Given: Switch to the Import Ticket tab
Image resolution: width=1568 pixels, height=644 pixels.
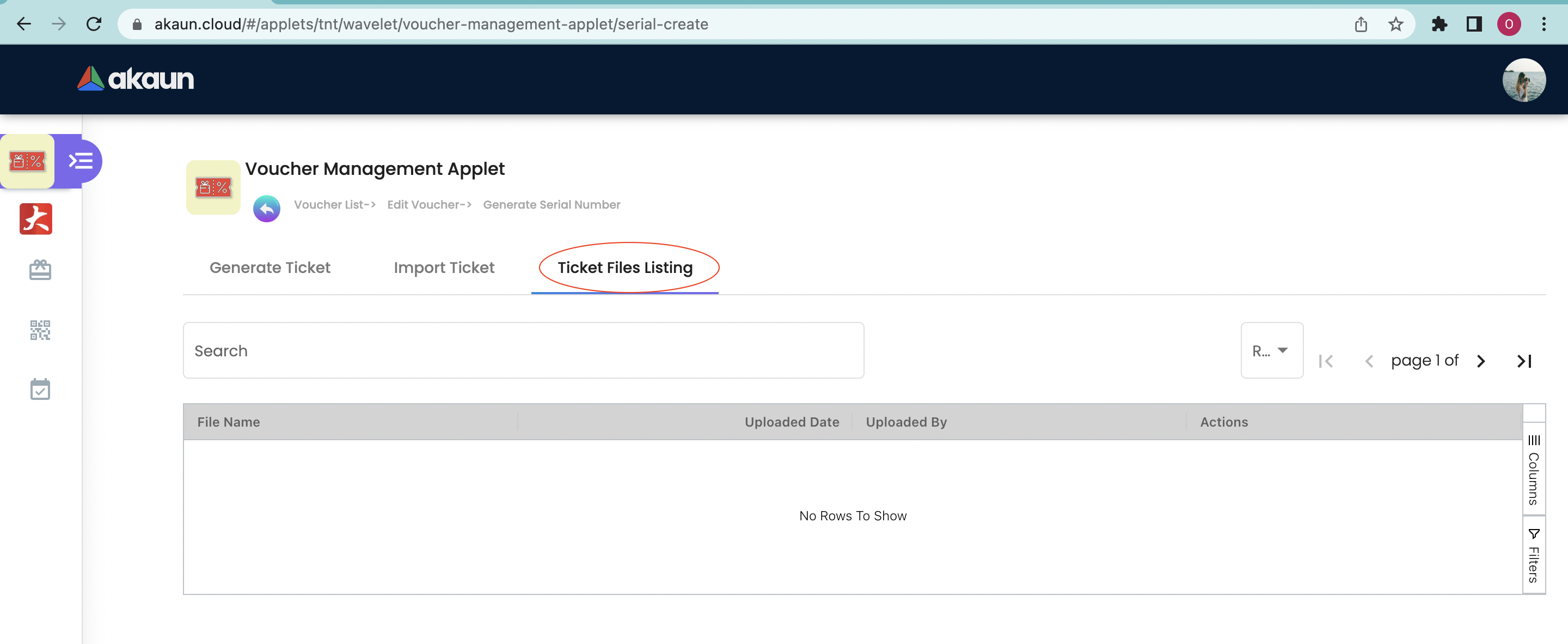Looking at the screenshot, I should click(444, 268).
